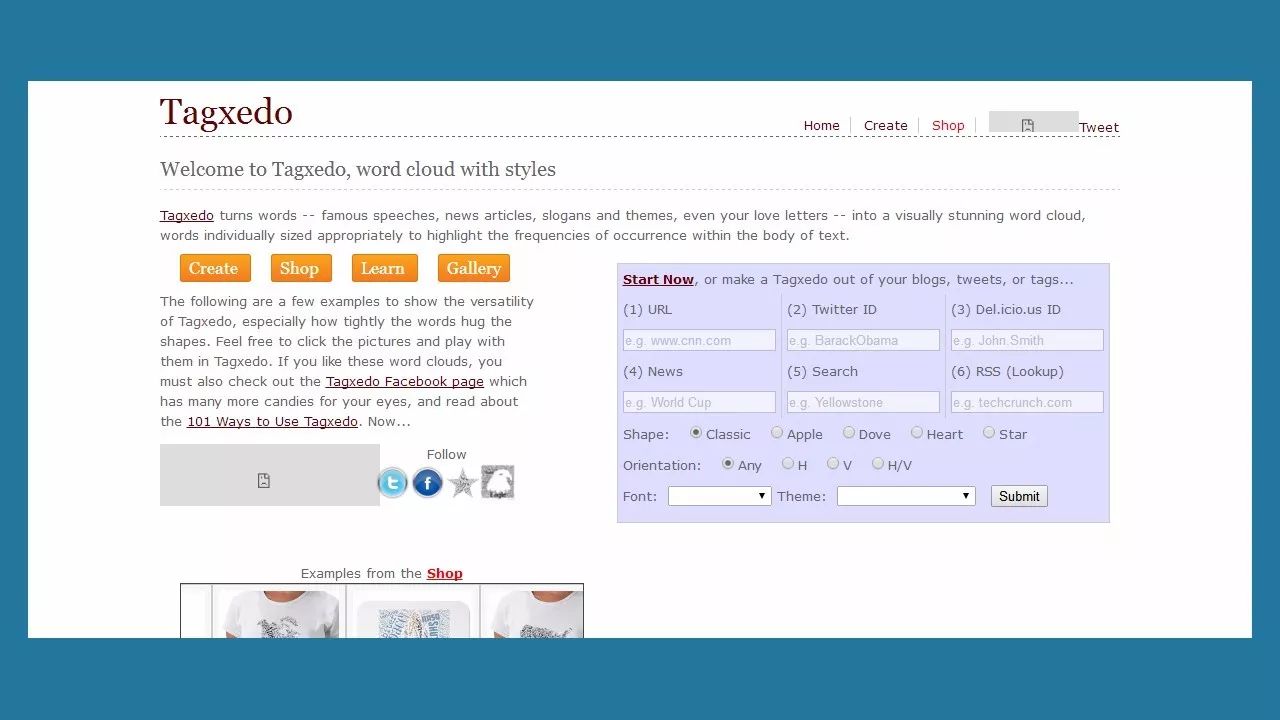Click the Tweet link in header

pyautogui.click(x=1099, y=128)
